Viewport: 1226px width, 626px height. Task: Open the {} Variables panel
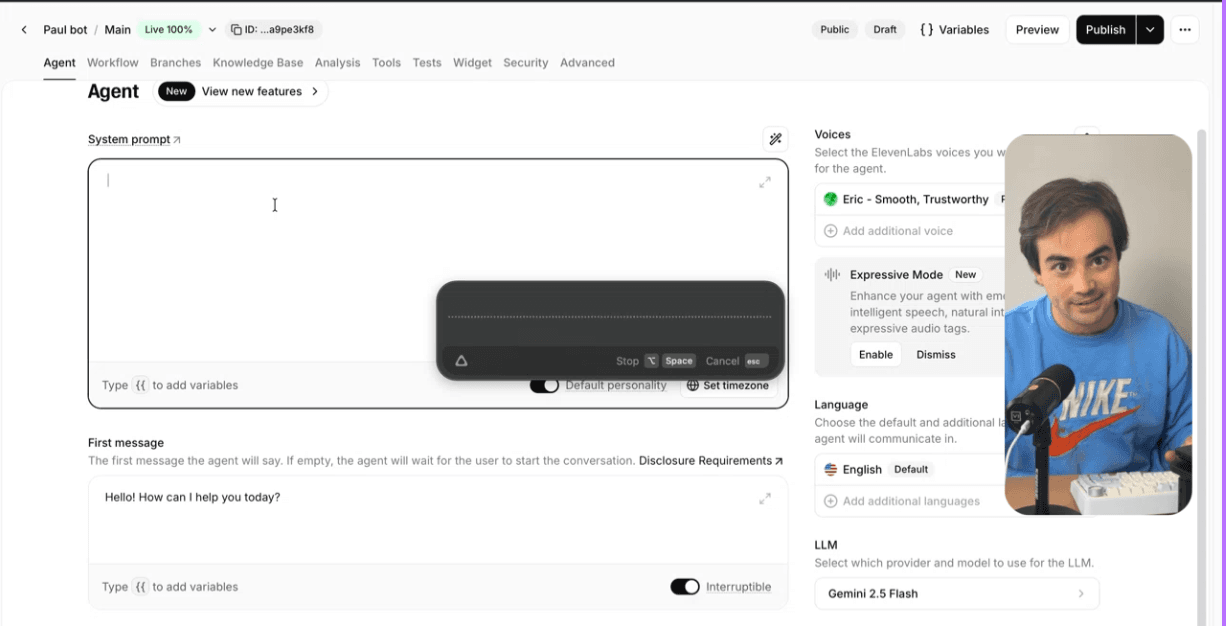pos(954,29)
